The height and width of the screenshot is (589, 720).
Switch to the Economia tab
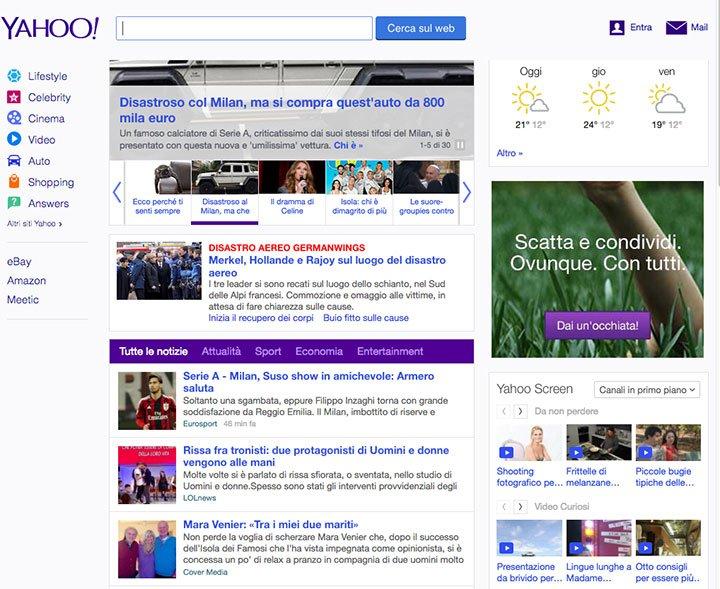(319, 351)
